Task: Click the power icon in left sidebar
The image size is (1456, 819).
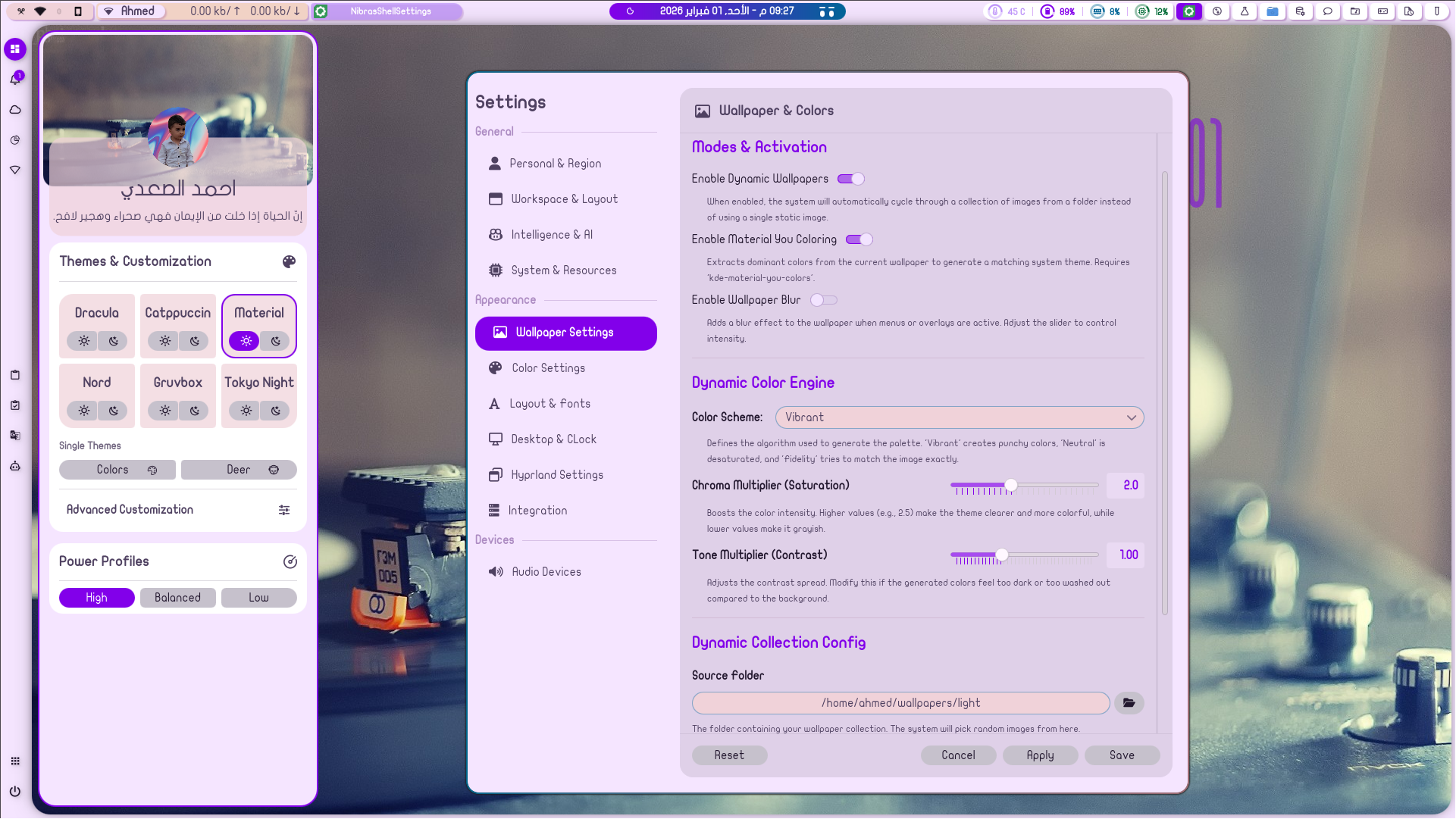Action: 15,791
